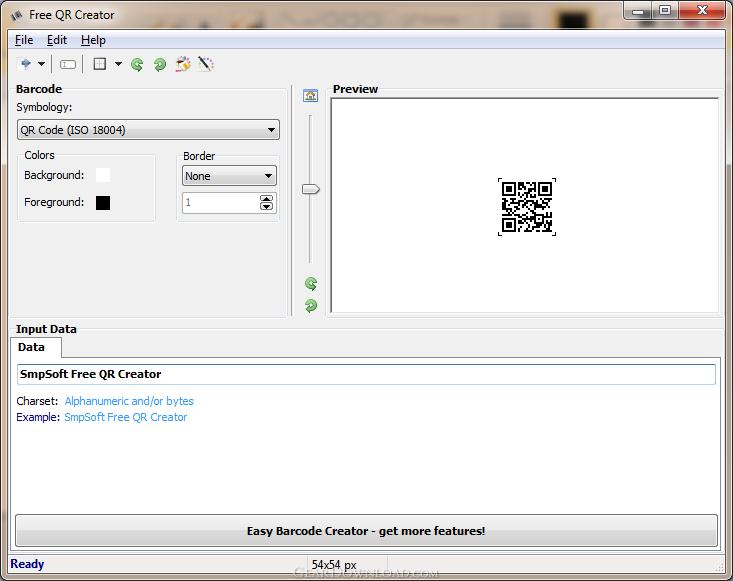Viewport: 733px width, 581px height.
Task: Click the Ready status text
Action: [27, 564]
